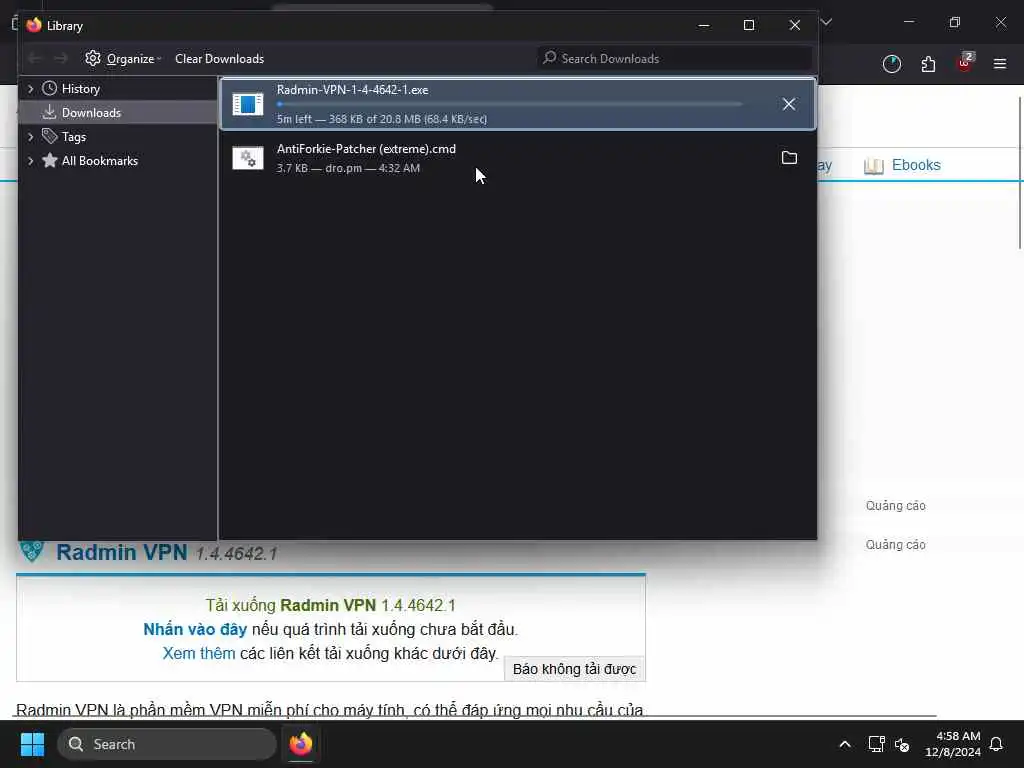
Task: Click the Radmin-VPN exe file icon
Action: tap(248, 104)
